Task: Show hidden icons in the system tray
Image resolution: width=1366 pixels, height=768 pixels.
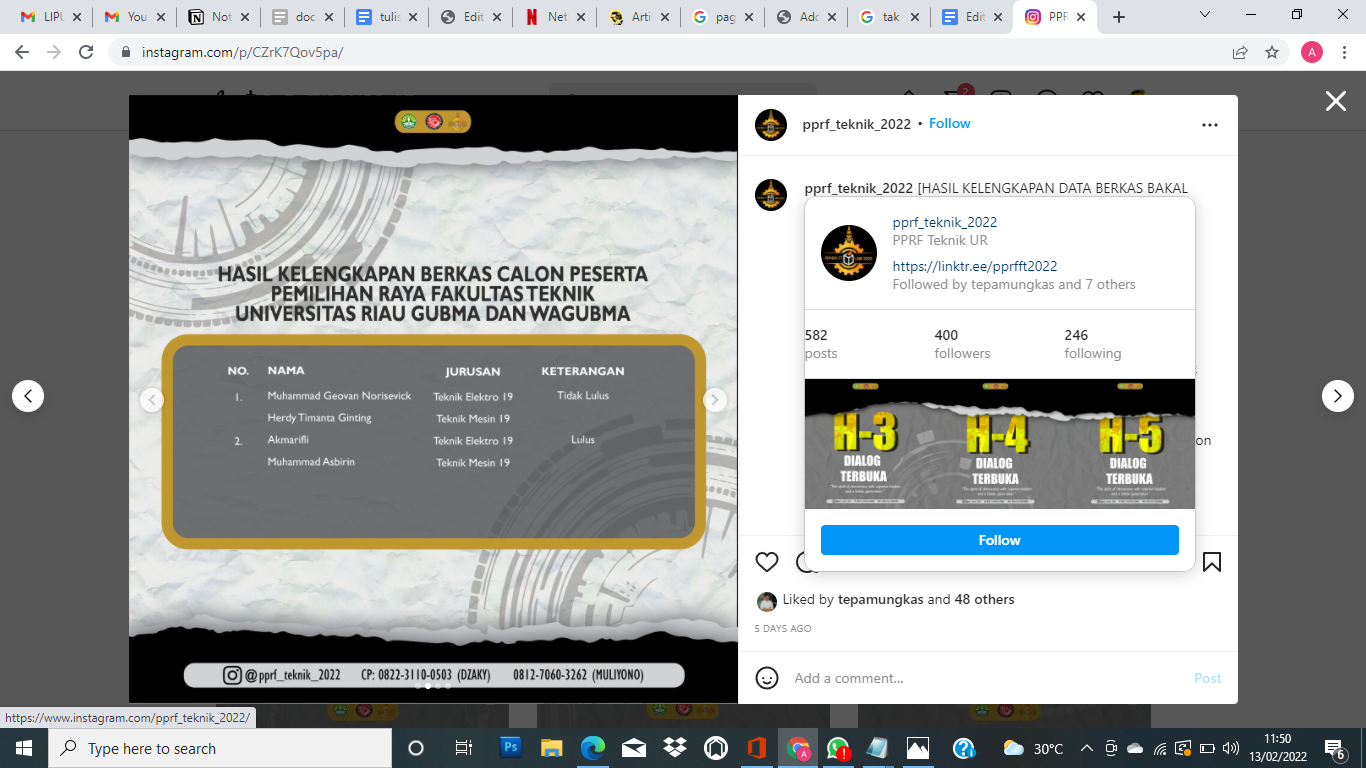Action: click(1086, 748)
